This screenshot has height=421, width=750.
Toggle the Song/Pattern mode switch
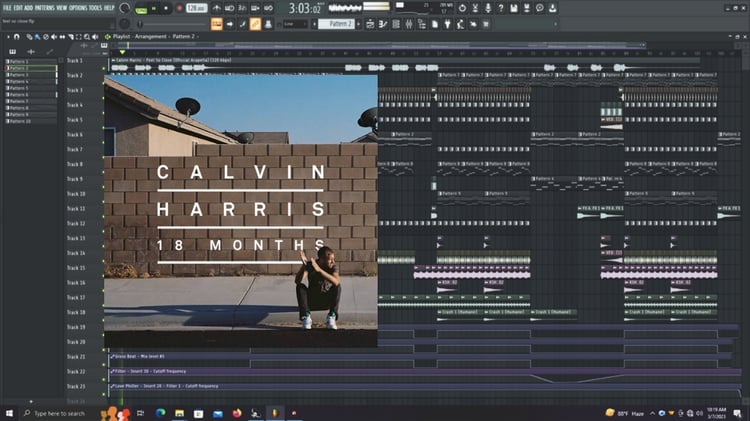(141, 8)
